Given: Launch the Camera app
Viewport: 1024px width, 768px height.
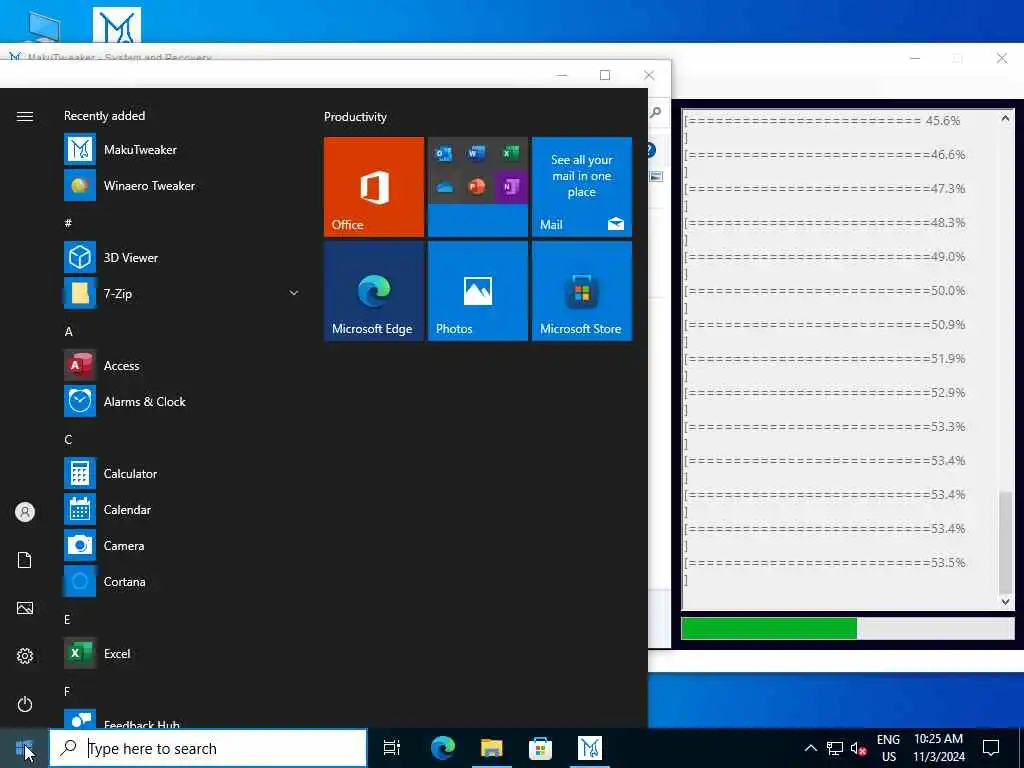Looking at the screenshot, I should point(182,545).
